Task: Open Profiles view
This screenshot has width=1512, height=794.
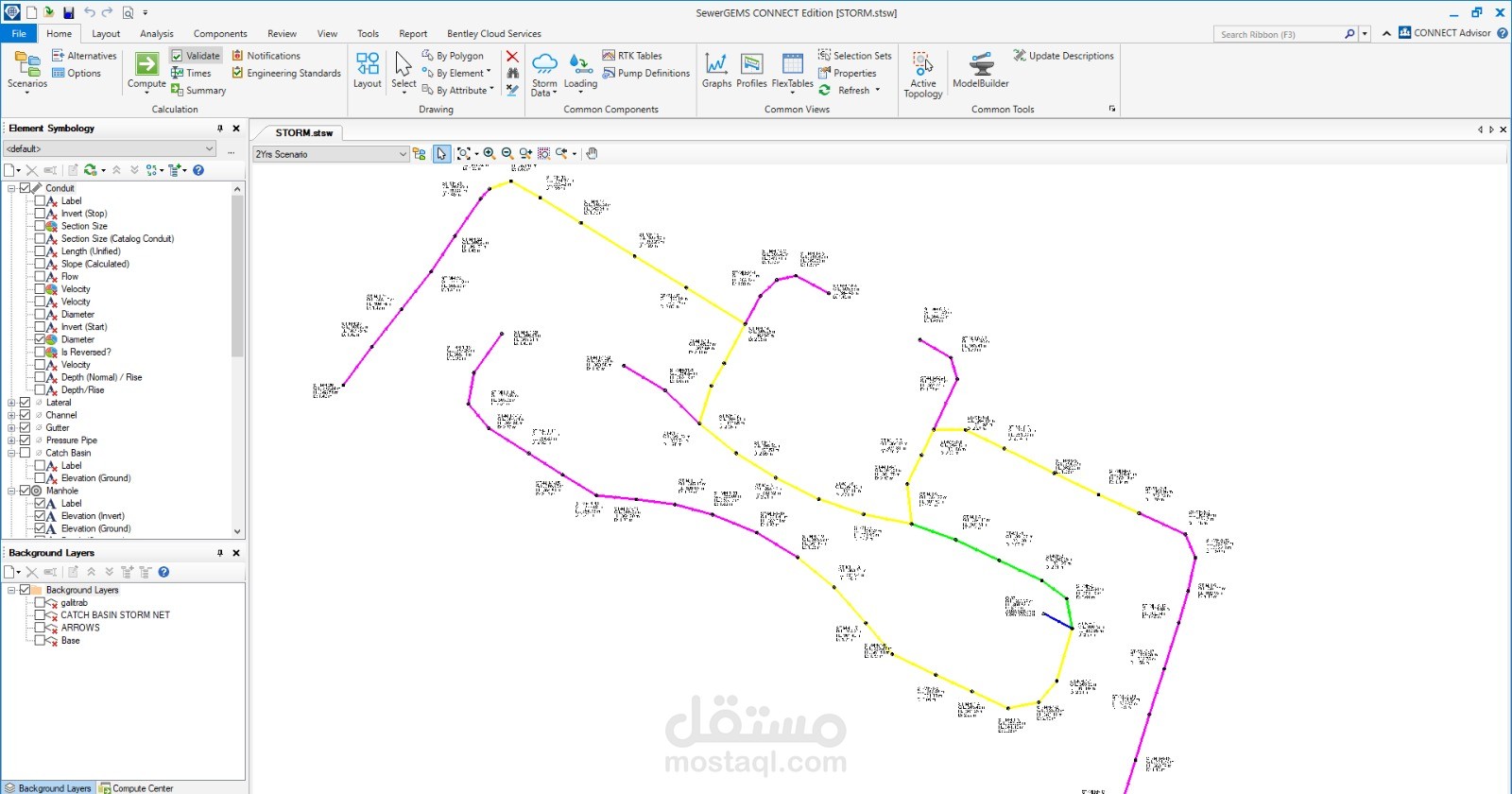Action: tap(751, 70)
